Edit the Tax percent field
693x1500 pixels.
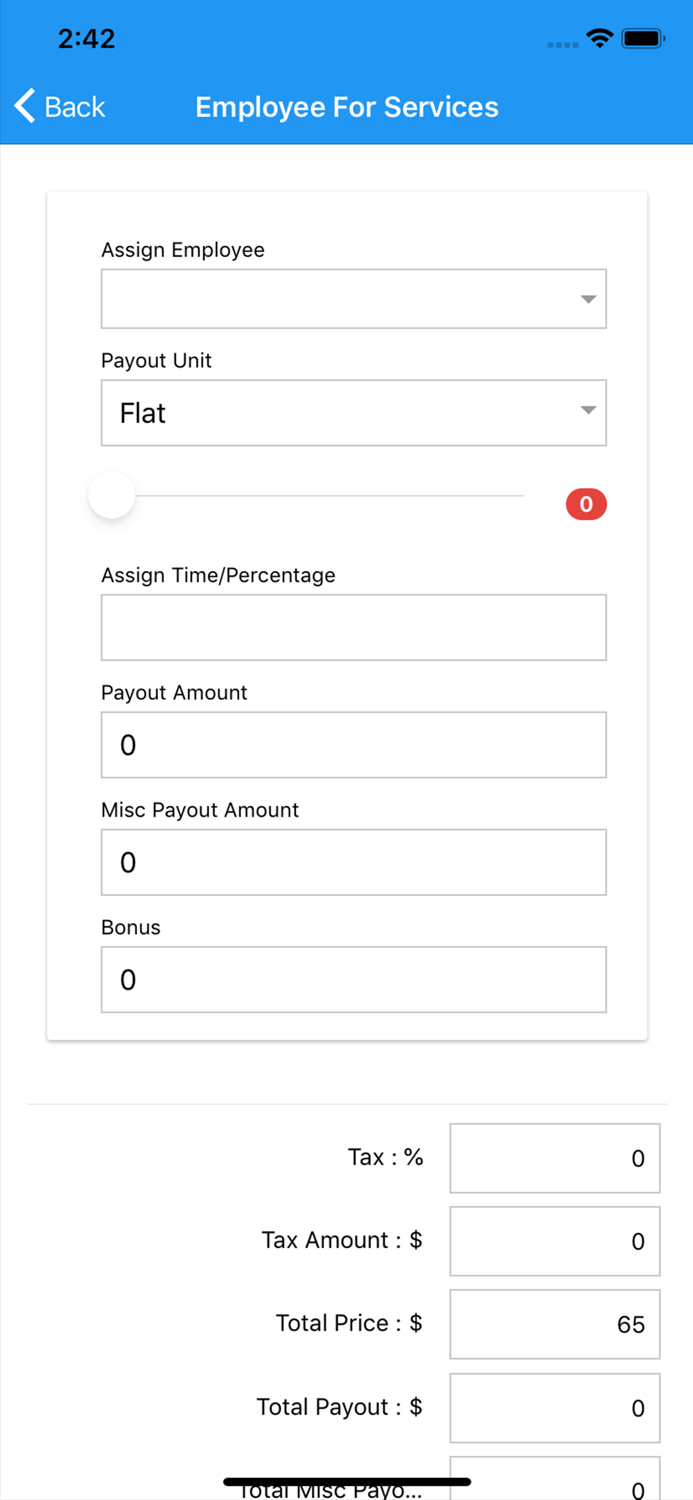coord(554,1158)
